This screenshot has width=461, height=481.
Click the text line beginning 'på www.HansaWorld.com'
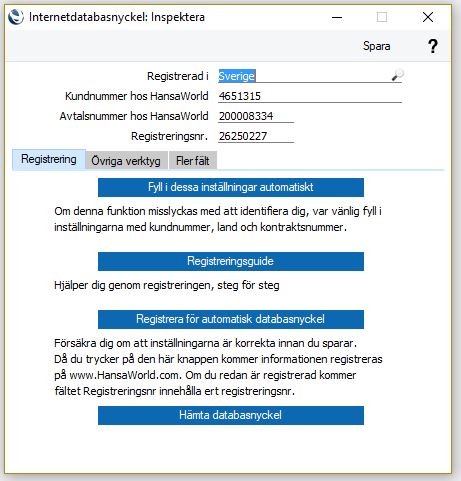pyautogui.click(x=205, y=375)
